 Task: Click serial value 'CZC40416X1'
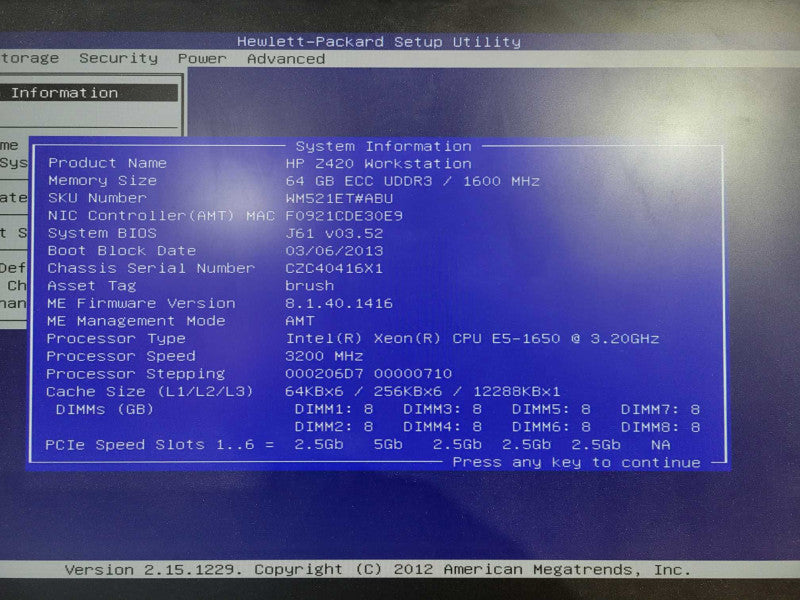coord(334,268)
